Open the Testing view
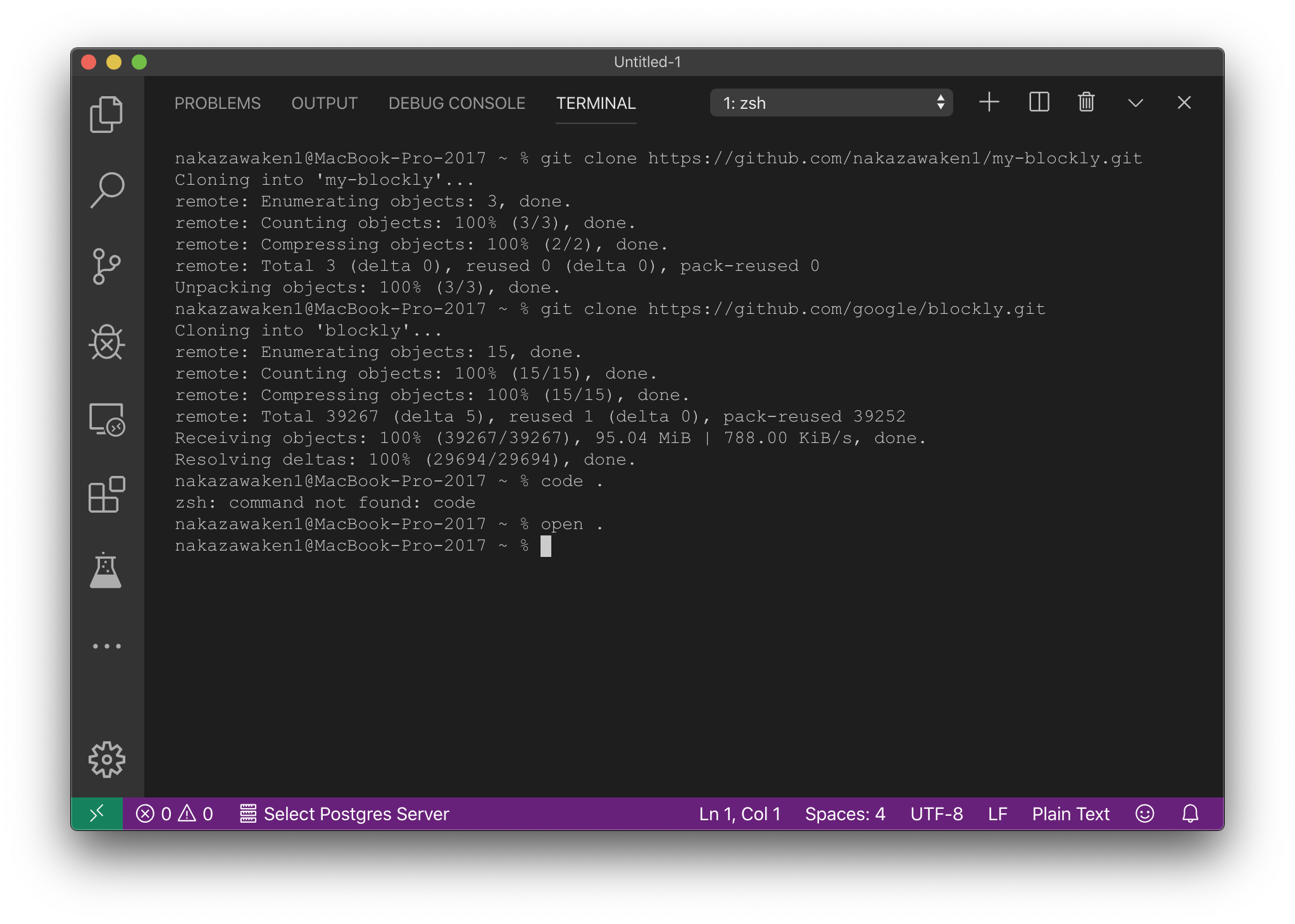 point(106,571)
